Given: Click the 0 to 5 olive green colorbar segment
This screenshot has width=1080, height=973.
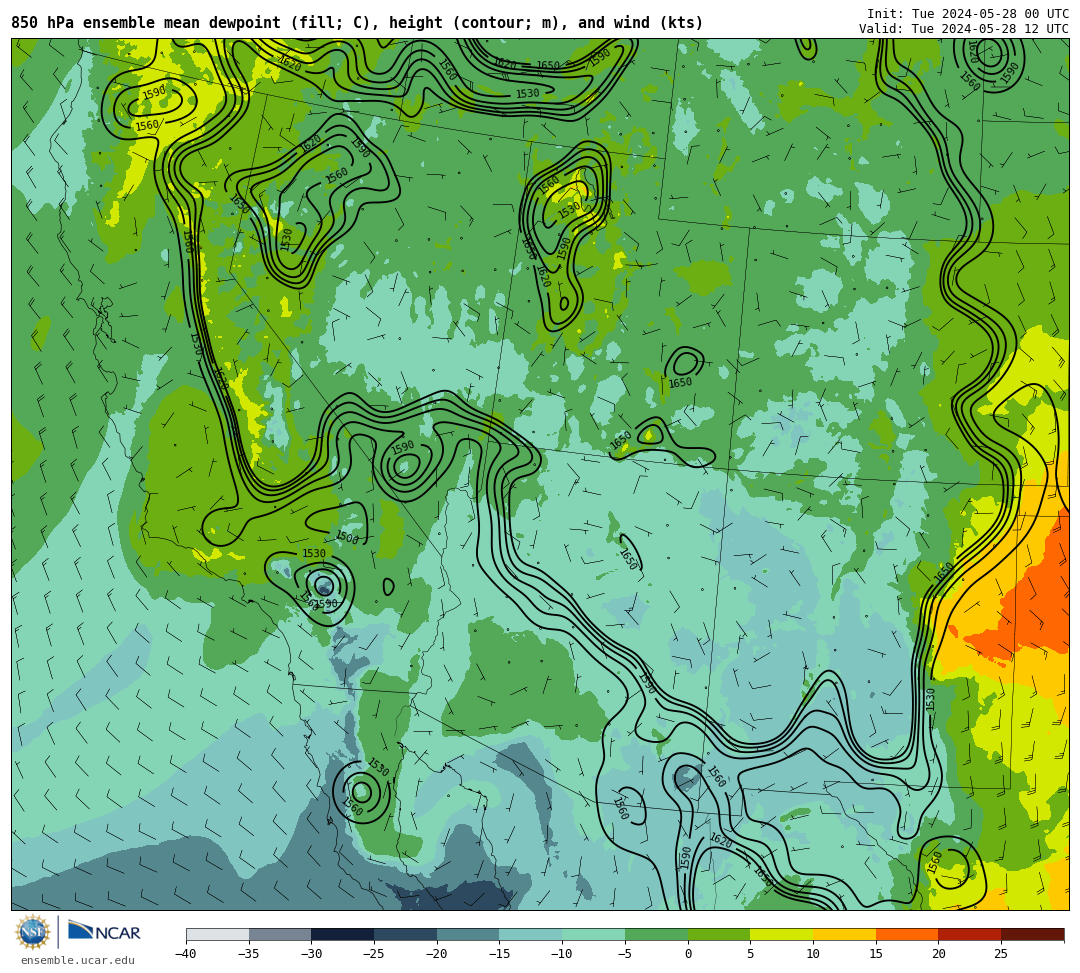Looking at the screenshot, I should (x=719, y=934).
